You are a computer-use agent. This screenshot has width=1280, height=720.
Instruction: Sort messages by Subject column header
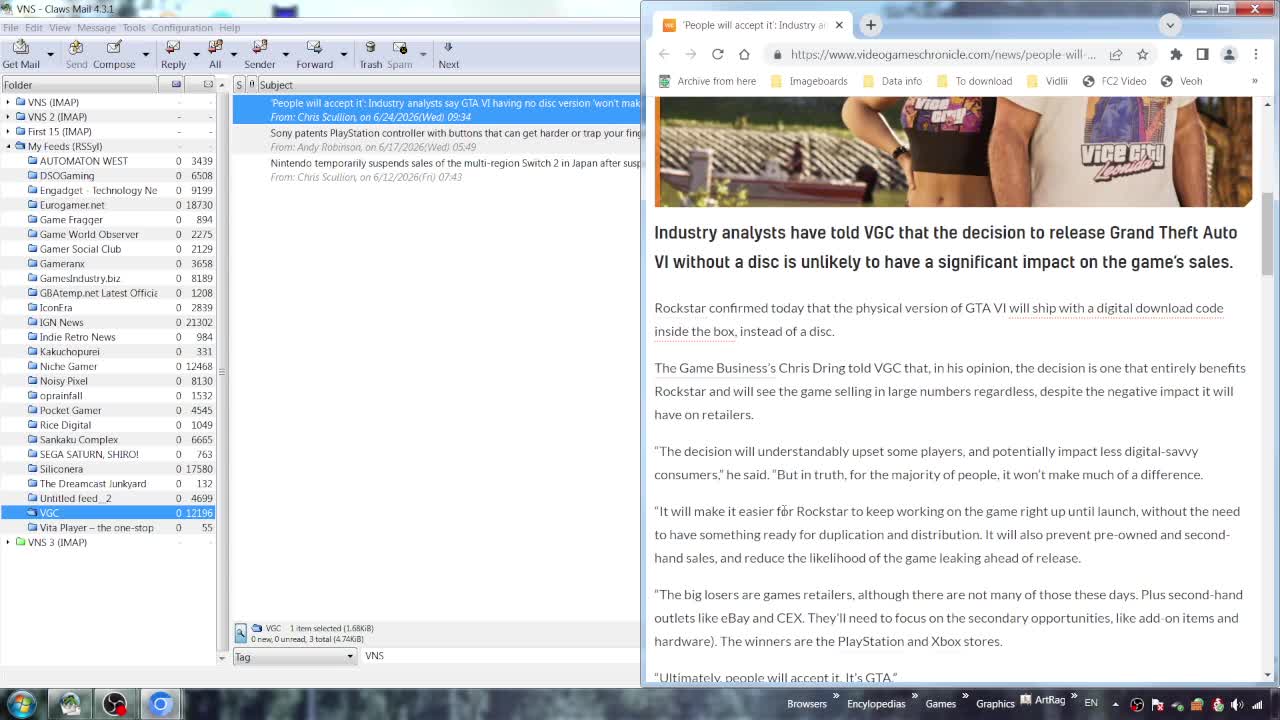(448, 85)
